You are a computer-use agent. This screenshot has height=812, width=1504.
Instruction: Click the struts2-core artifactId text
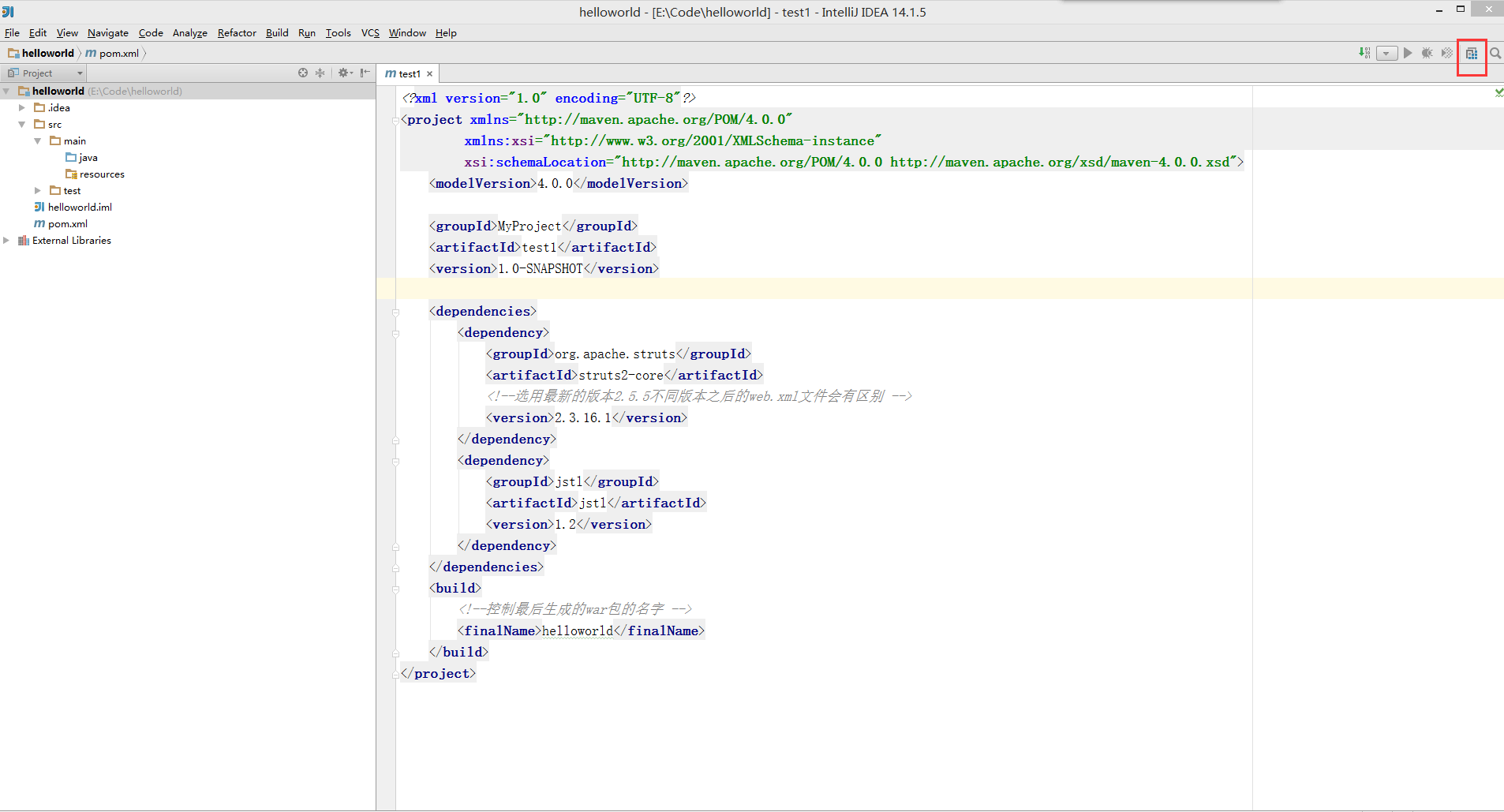[x=621, y=376]
